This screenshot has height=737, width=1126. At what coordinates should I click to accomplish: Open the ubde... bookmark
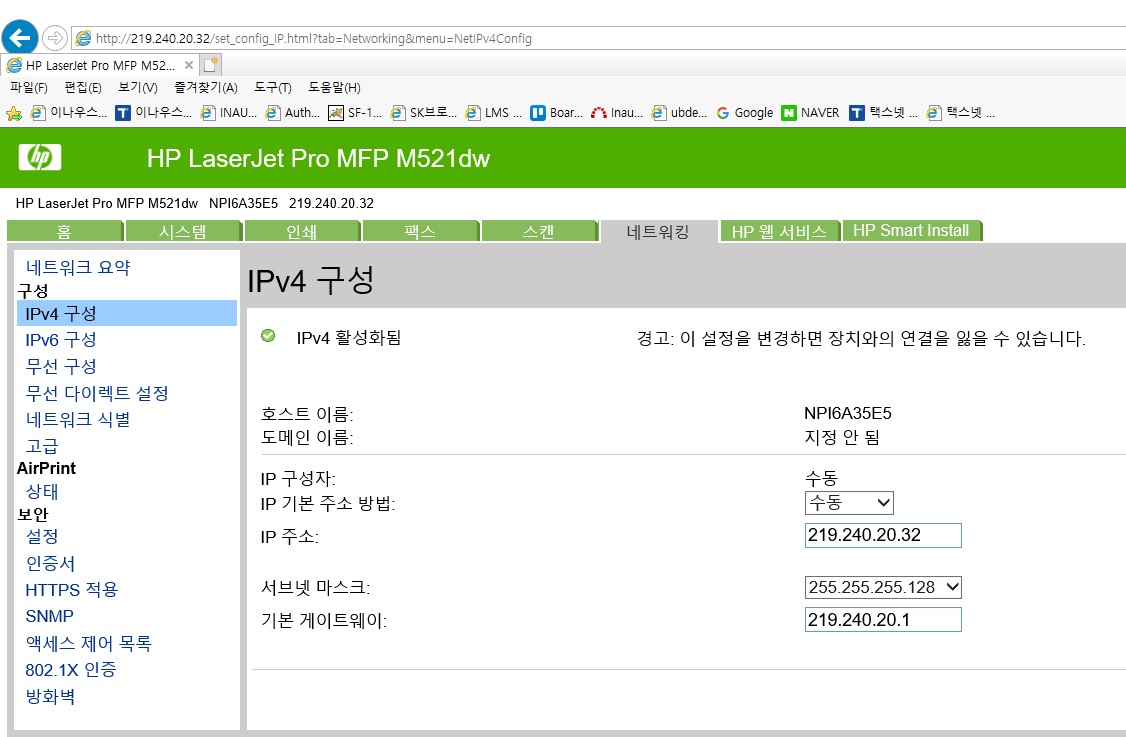[x=679, y=113]
